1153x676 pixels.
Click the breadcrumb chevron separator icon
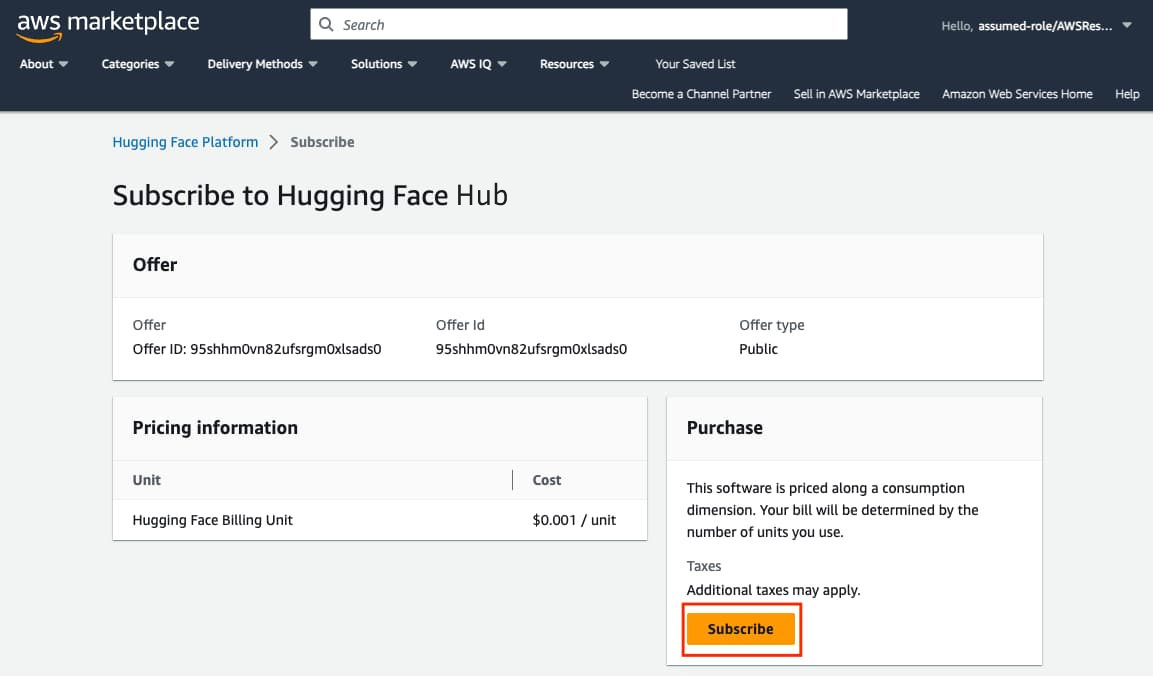coord(274,142)
